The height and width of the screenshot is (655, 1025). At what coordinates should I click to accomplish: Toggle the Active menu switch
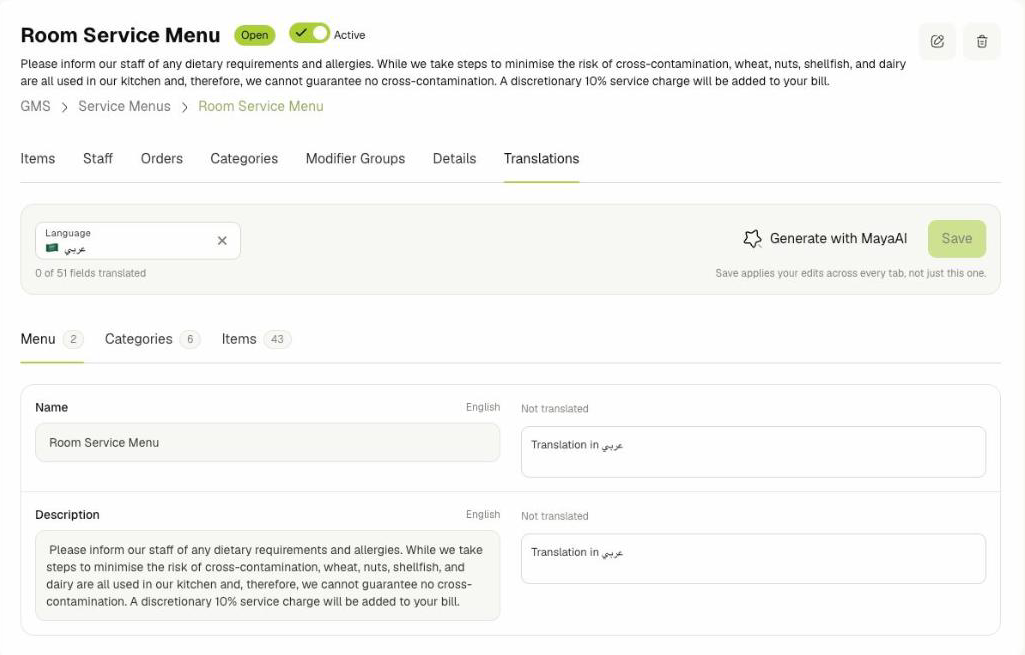pyautogui.click(x=309, y=33)
